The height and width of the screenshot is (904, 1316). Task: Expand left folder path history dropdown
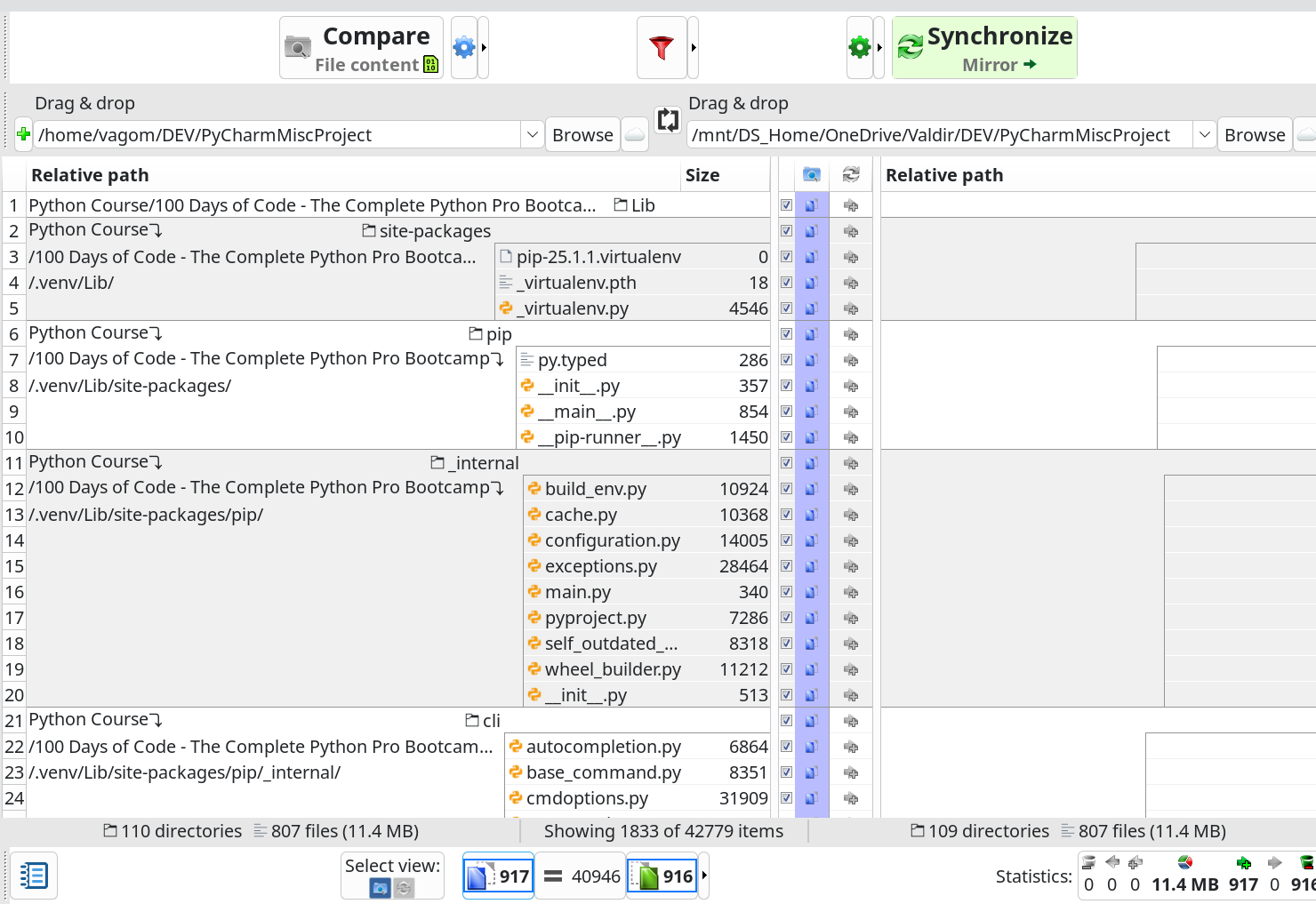(532, 135)
